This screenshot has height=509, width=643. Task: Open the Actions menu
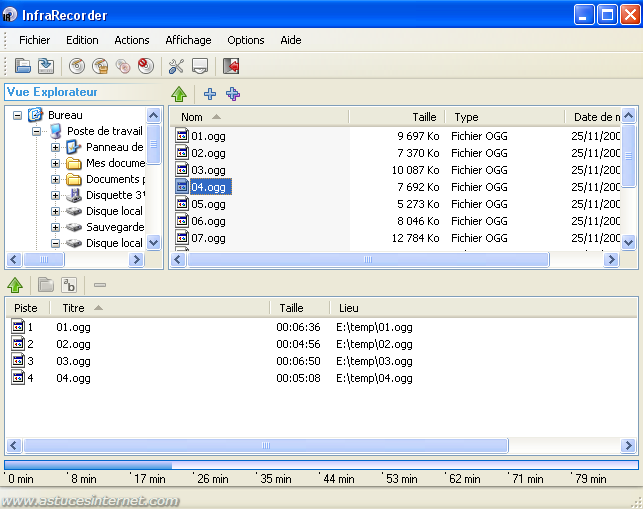point(132,40)
